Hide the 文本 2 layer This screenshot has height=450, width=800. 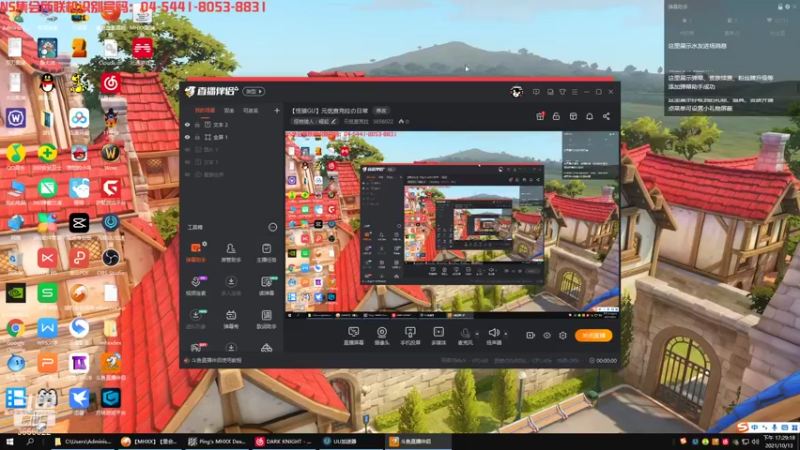[x=187, y=124]
